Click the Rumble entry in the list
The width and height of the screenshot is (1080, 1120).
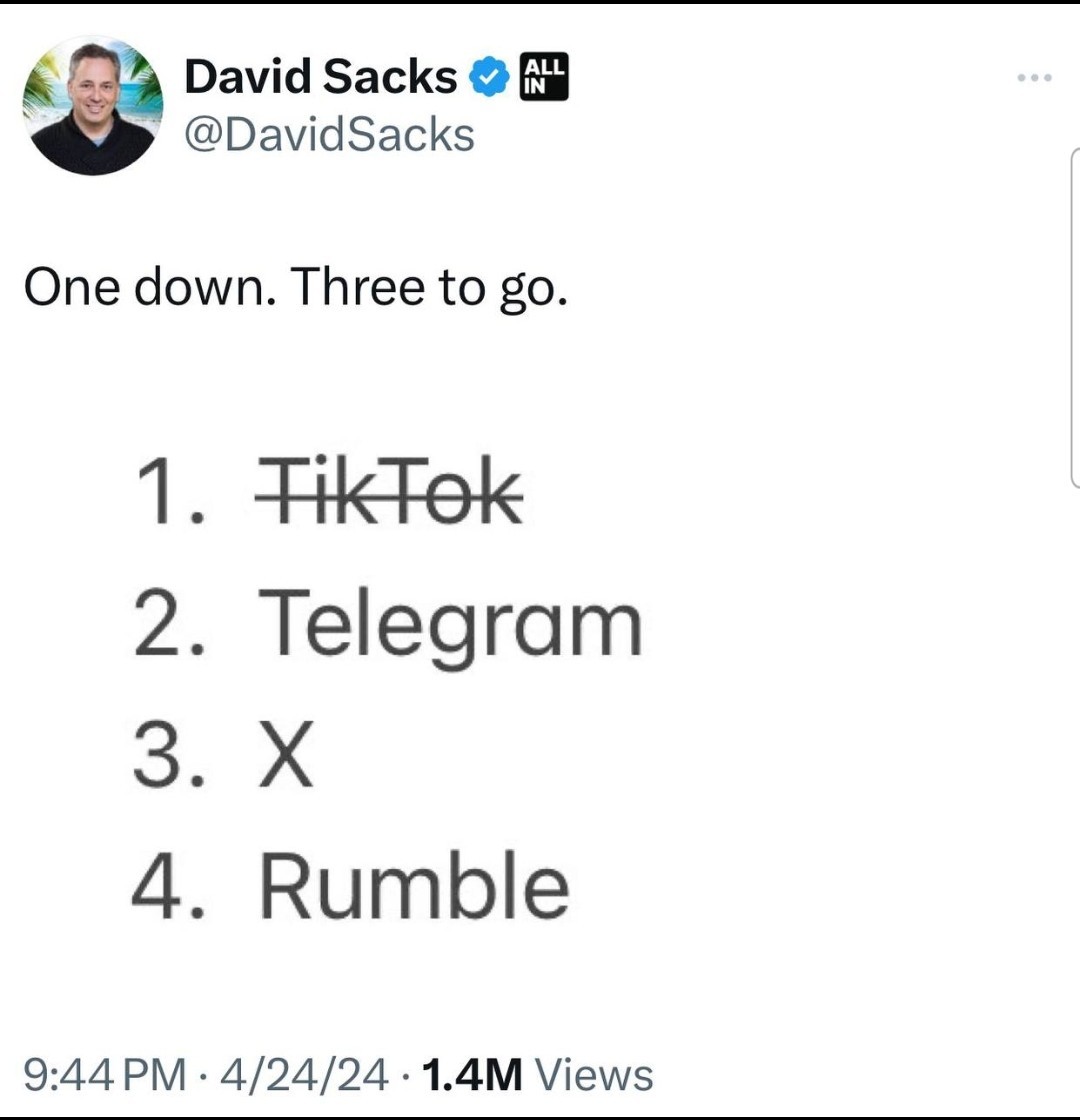414,885
